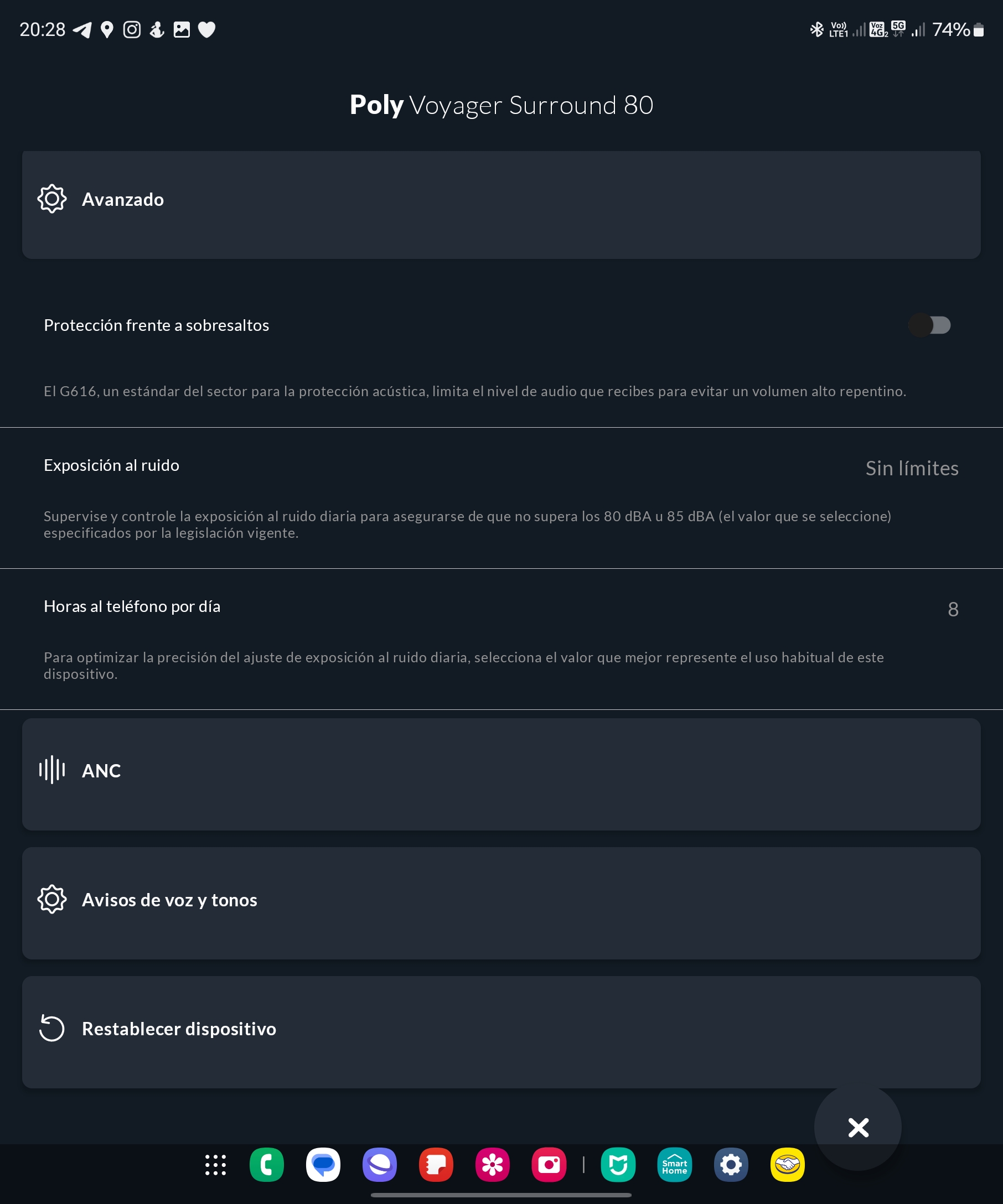
Task: Tap the ANC sound wave icon
Action: (51, 770)
